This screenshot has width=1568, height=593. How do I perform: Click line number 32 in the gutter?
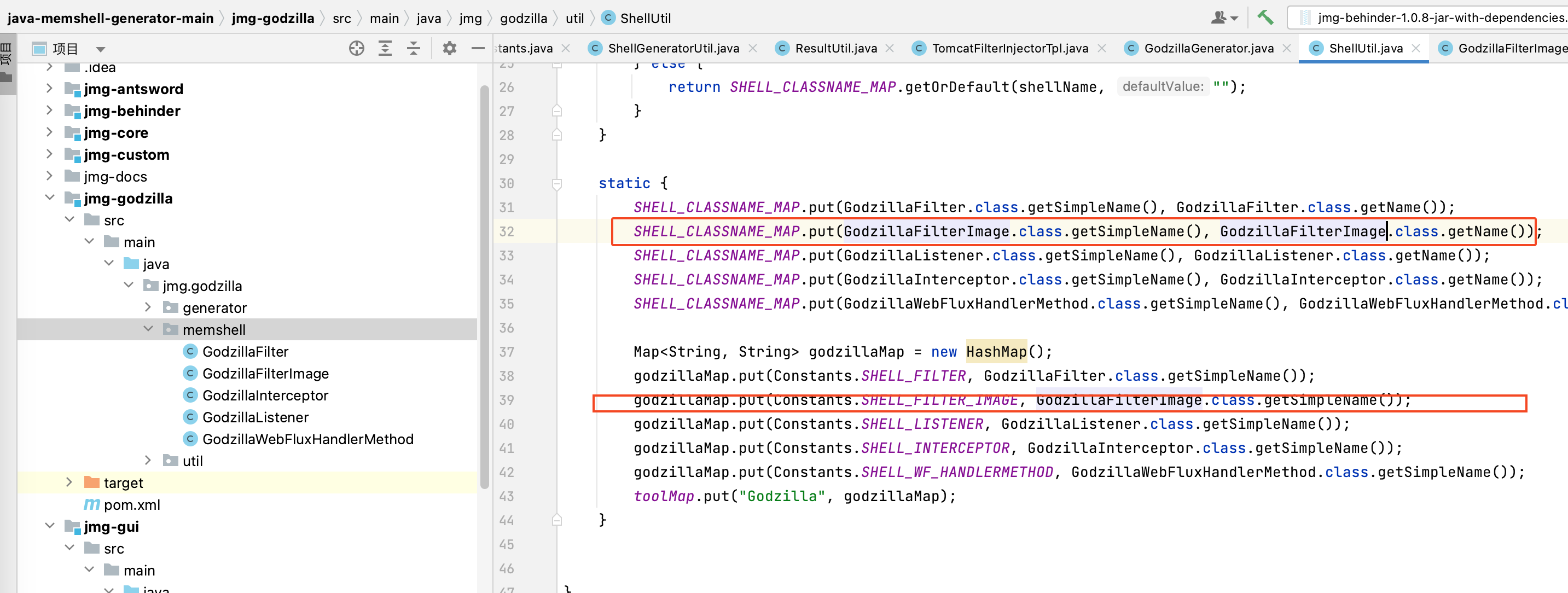point(507,231)
